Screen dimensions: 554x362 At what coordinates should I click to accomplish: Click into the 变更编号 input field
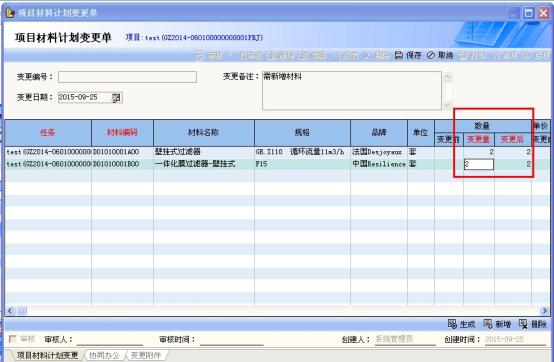127,77
